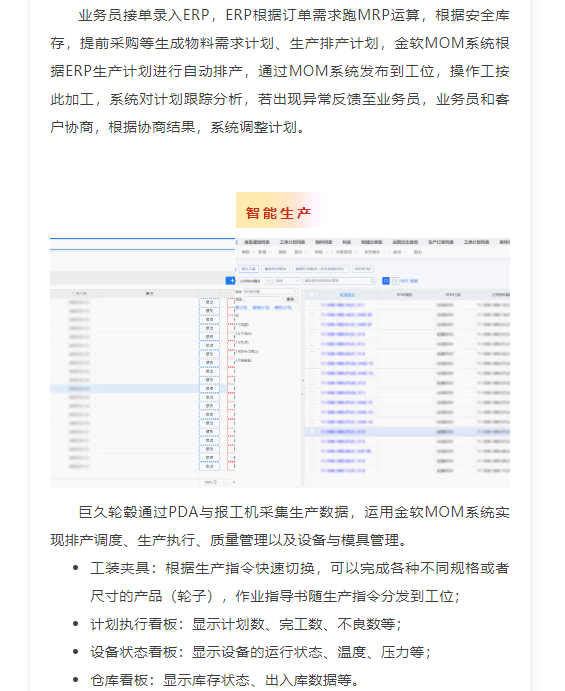Tick the checkbox in the highlighted BOM row
The width and height of the screenshot is (565, 691).
pos(312,431)
